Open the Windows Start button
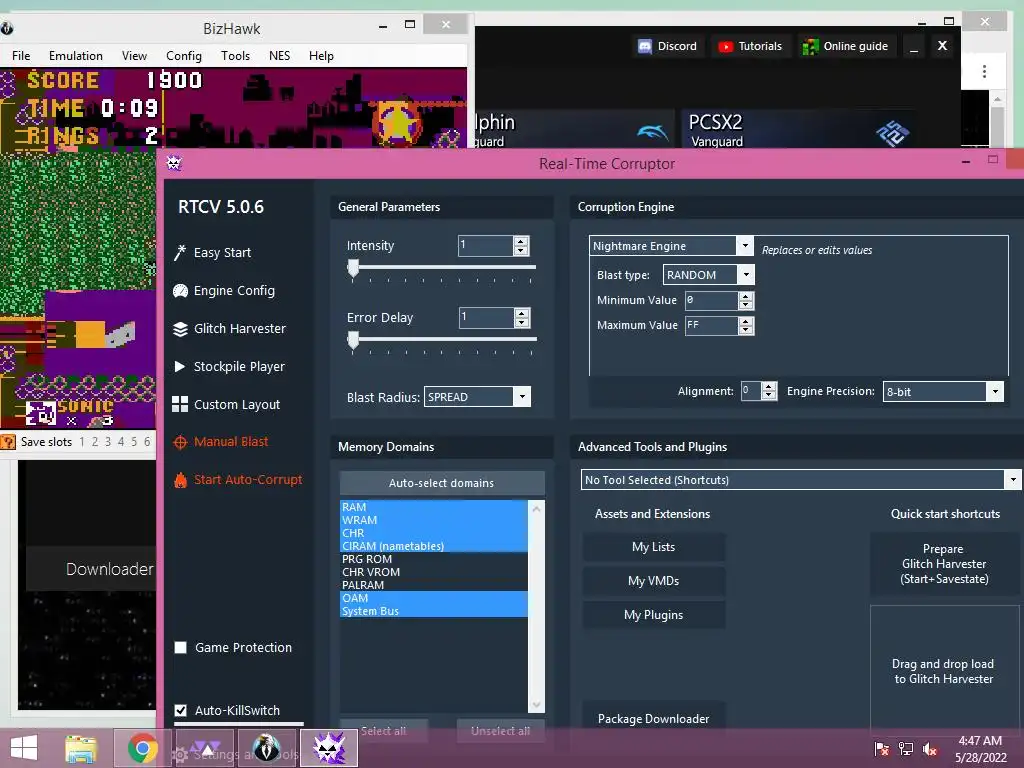The image size is (1024, 768). tap(24, 748)
